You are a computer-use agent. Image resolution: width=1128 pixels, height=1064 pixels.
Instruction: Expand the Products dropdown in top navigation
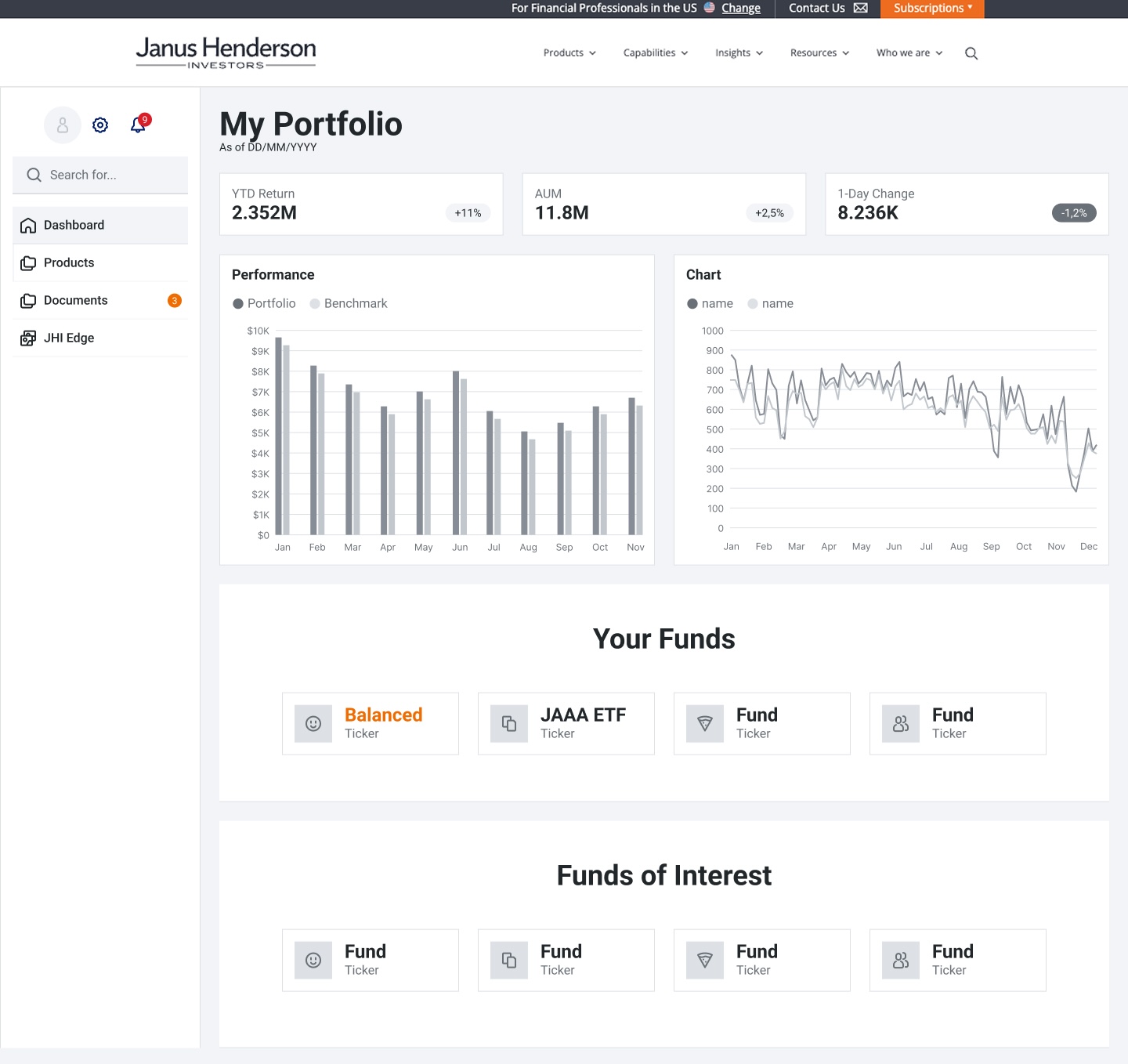point(569,53)
